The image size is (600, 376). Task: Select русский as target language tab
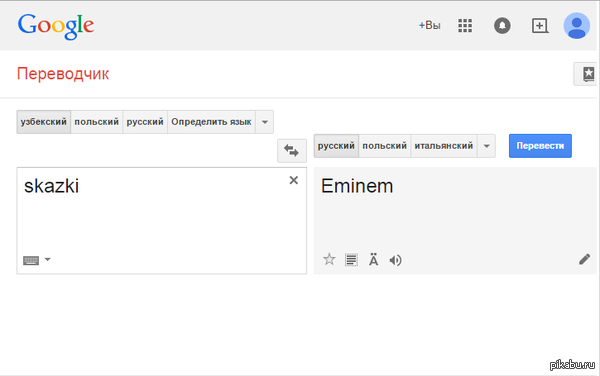(336, 146)
